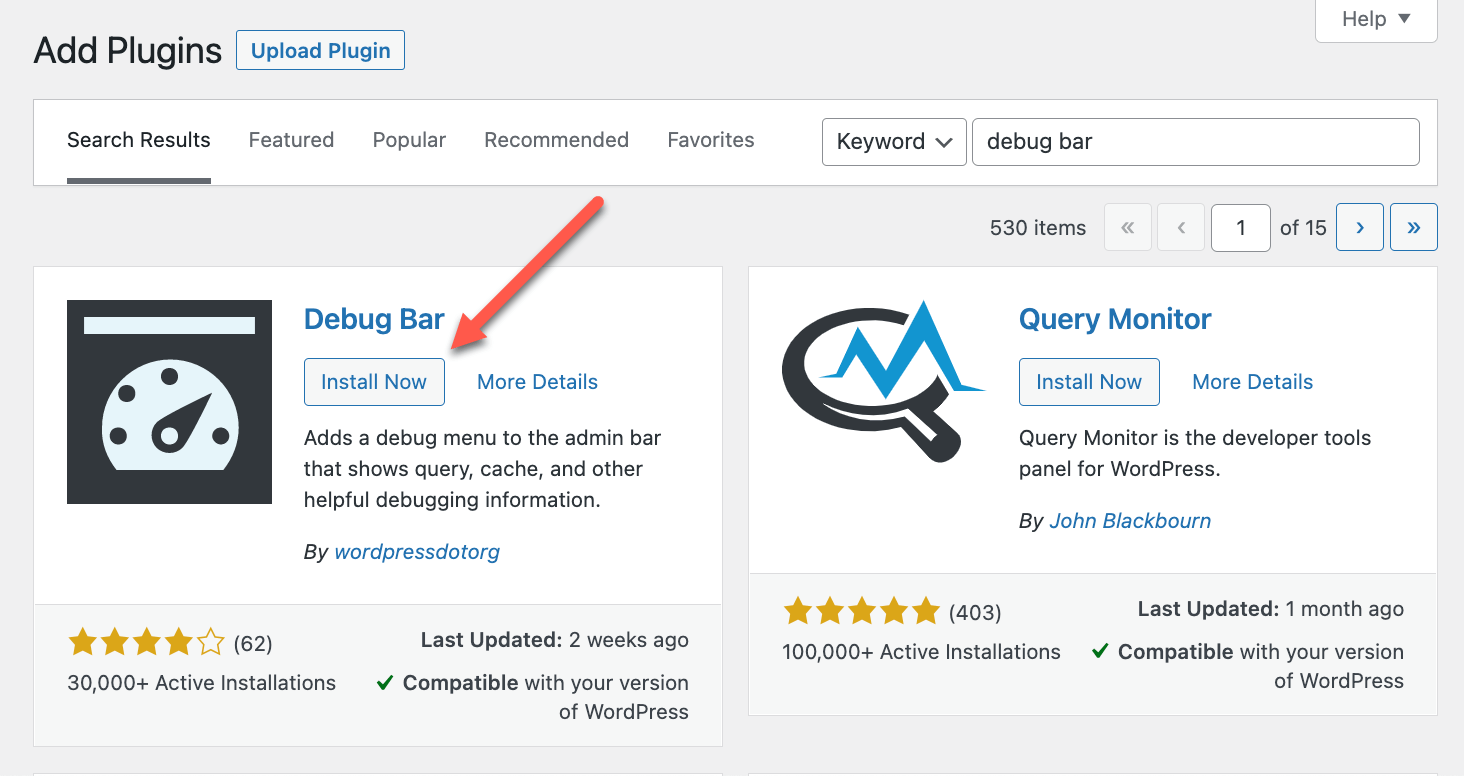
Task: Click the (403) ratings count
Action: tap(975, 612)
